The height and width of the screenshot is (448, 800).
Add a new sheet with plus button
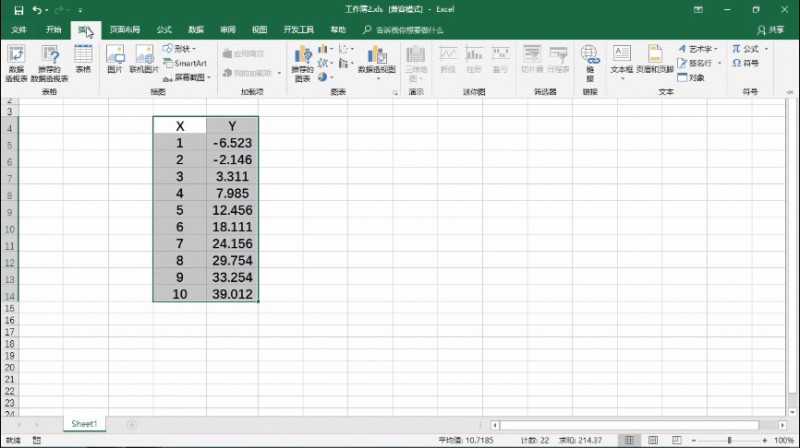tap(132, 425)
